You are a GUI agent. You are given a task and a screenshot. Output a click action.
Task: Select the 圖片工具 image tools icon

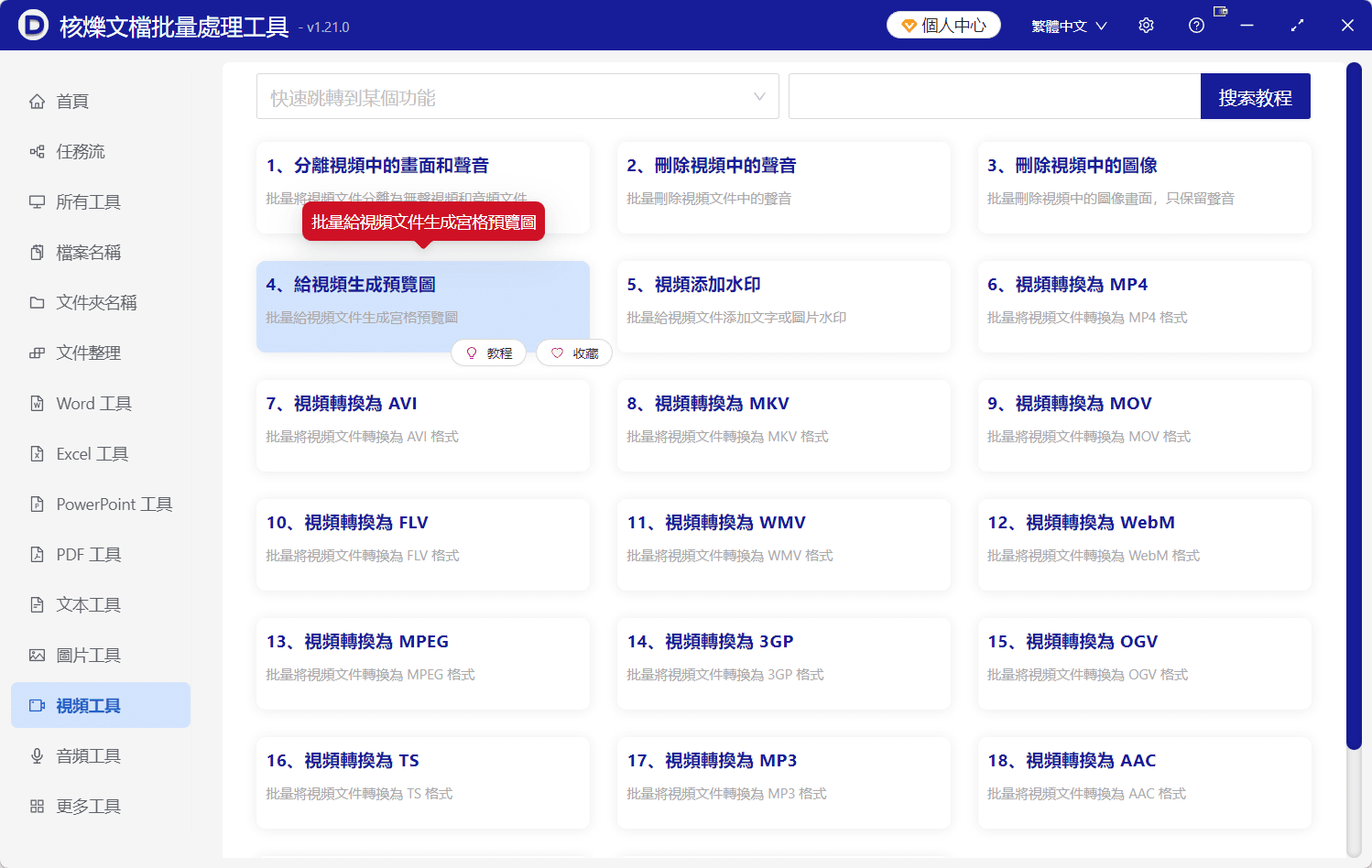tap(35, 655)
